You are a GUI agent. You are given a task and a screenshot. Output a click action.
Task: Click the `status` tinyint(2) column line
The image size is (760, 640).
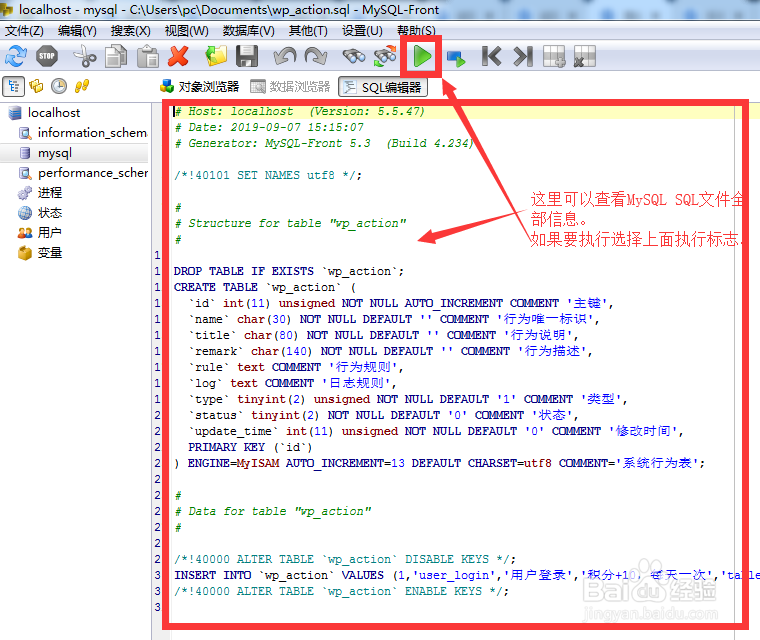point(383,415)
